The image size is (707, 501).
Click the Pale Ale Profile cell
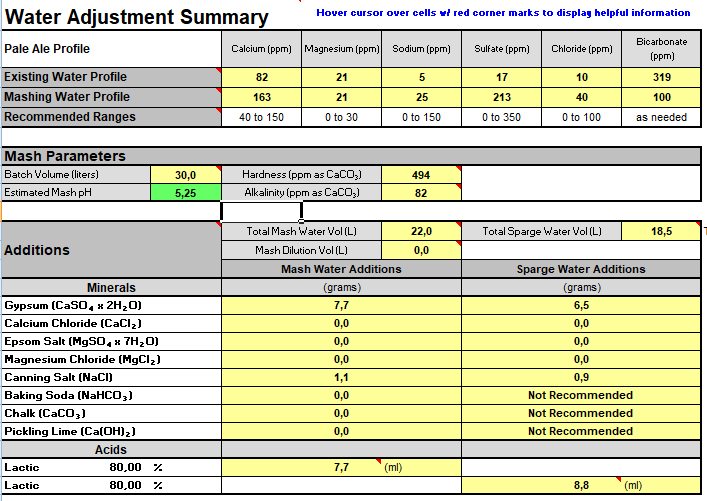coord(110,49)
